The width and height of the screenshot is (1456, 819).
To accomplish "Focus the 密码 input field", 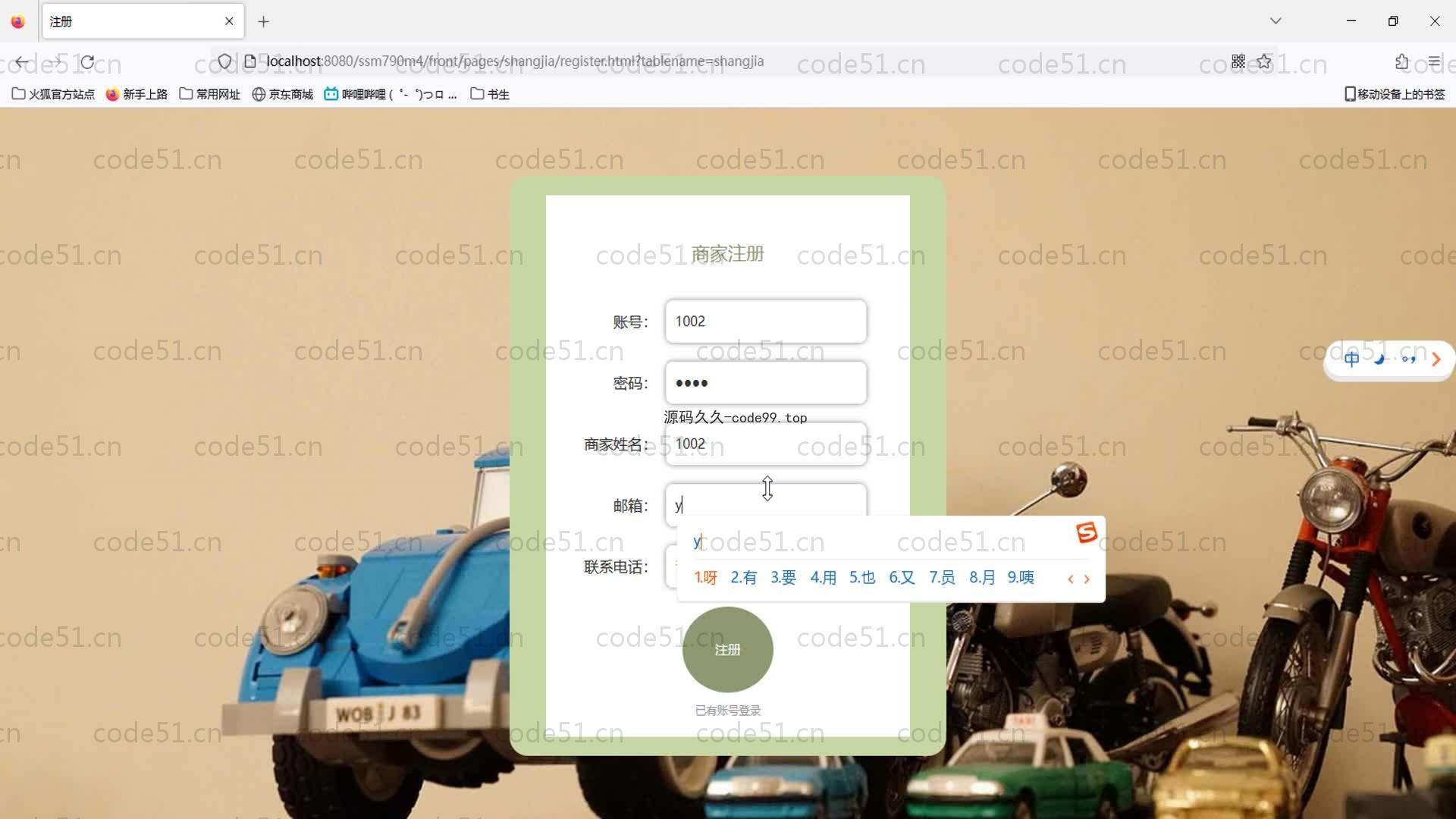I will point(766,383).
